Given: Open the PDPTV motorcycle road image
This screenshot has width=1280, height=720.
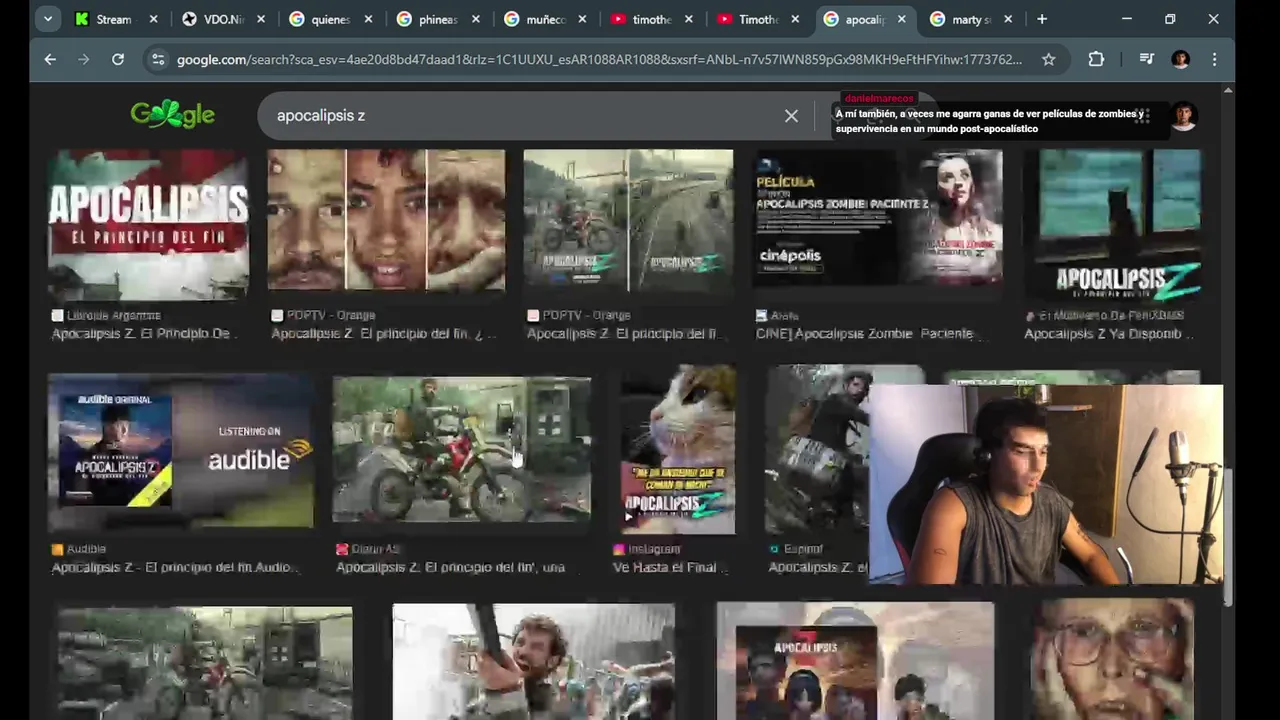Looking at the screenshot, I should [628, 220].
